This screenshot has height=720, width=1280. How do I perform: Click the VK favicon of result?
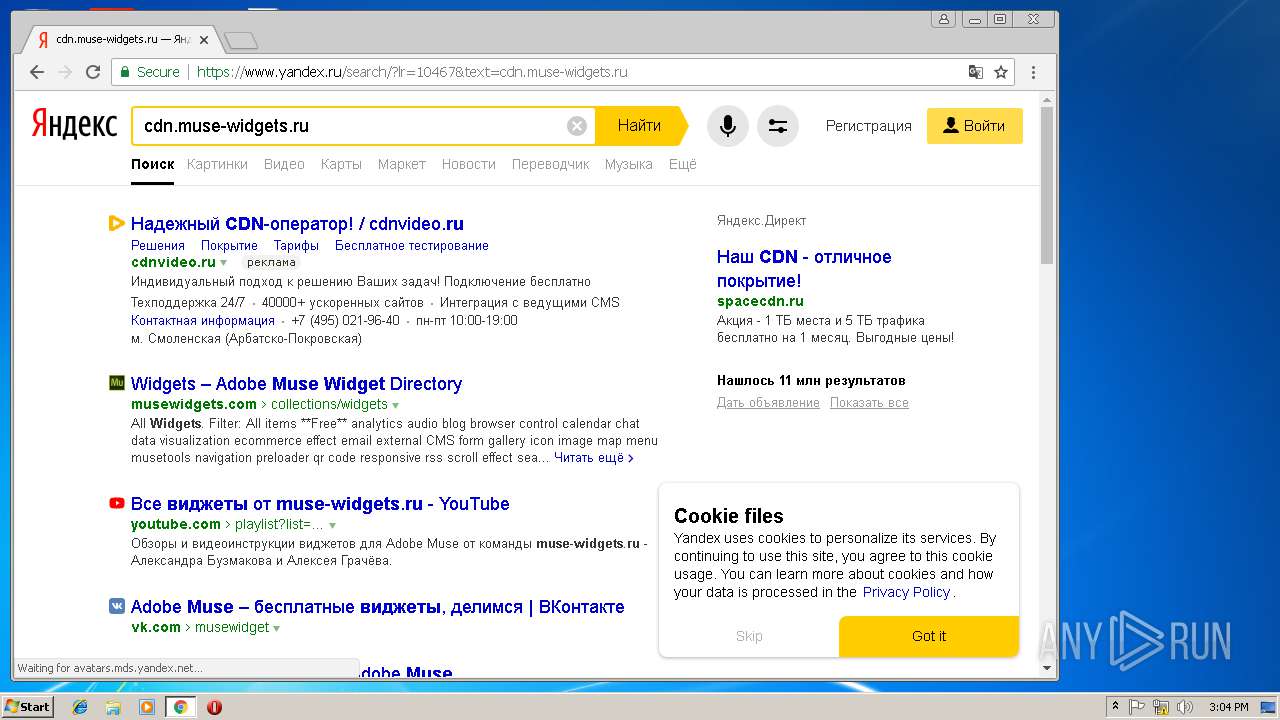(x=116, y=606)
